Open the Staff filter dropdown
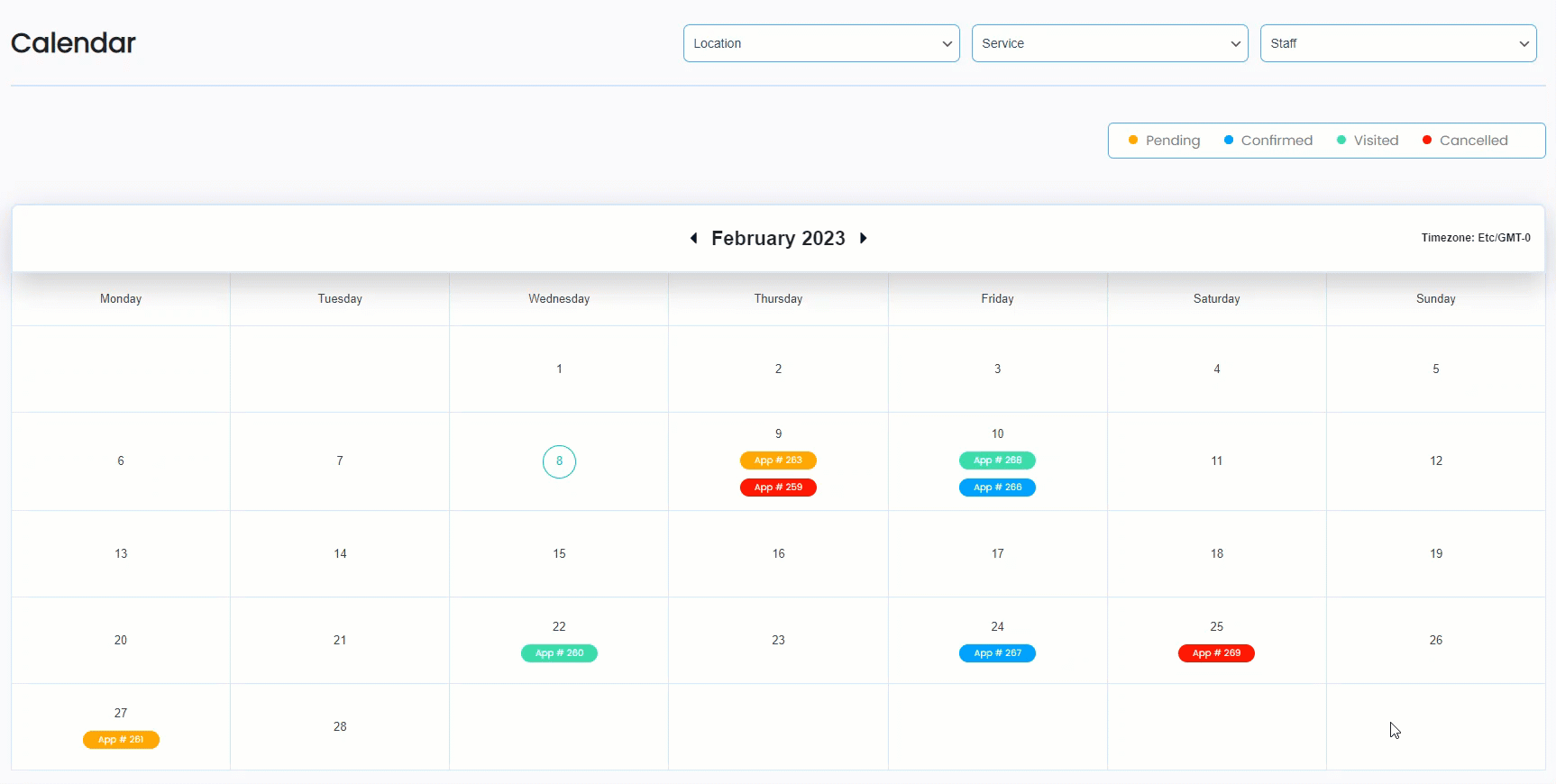The height and width of the screenshot is (784, 1556). [1398, 43]
